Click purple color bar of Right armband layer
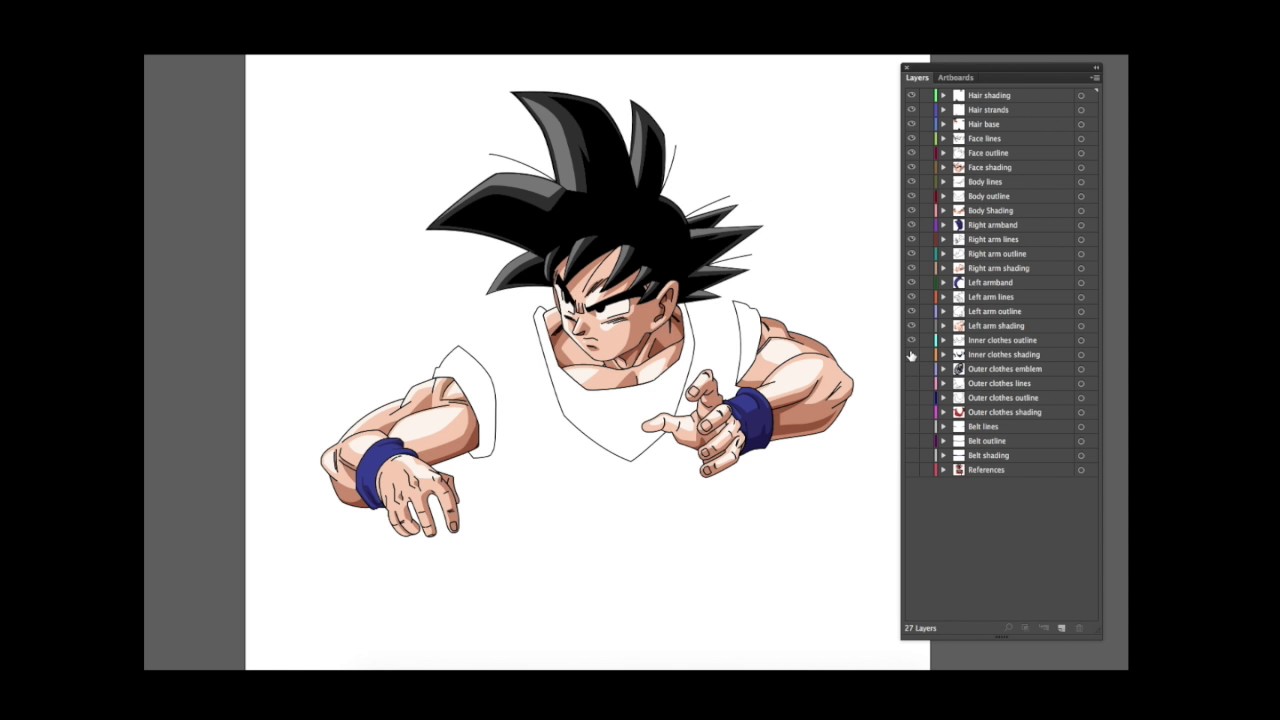The height and width of the screenshot is (720, 1280). coord(936,225)
